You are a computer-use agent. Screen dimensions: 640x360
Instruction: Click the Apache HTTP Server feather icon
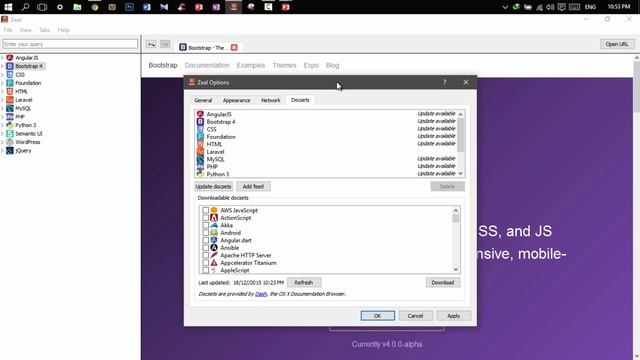[x=214, y=255]
